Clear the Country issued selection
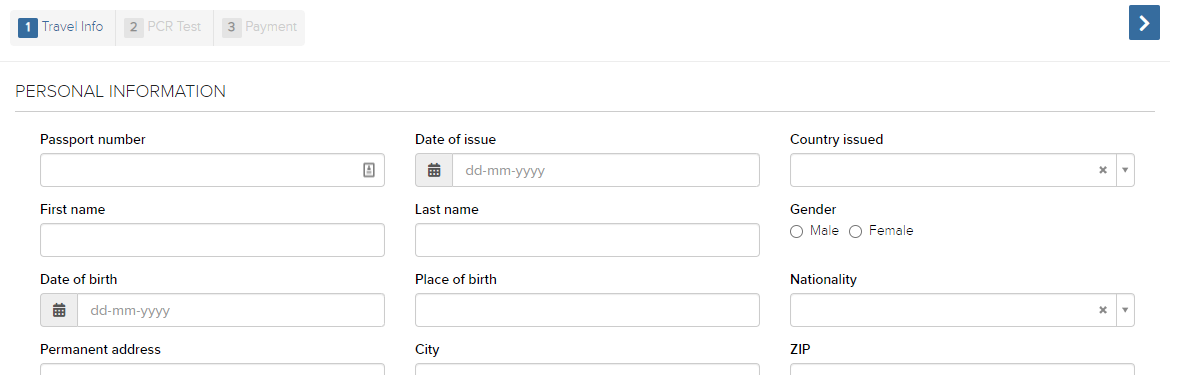1178x375 pixels. tap(1103, 171)
